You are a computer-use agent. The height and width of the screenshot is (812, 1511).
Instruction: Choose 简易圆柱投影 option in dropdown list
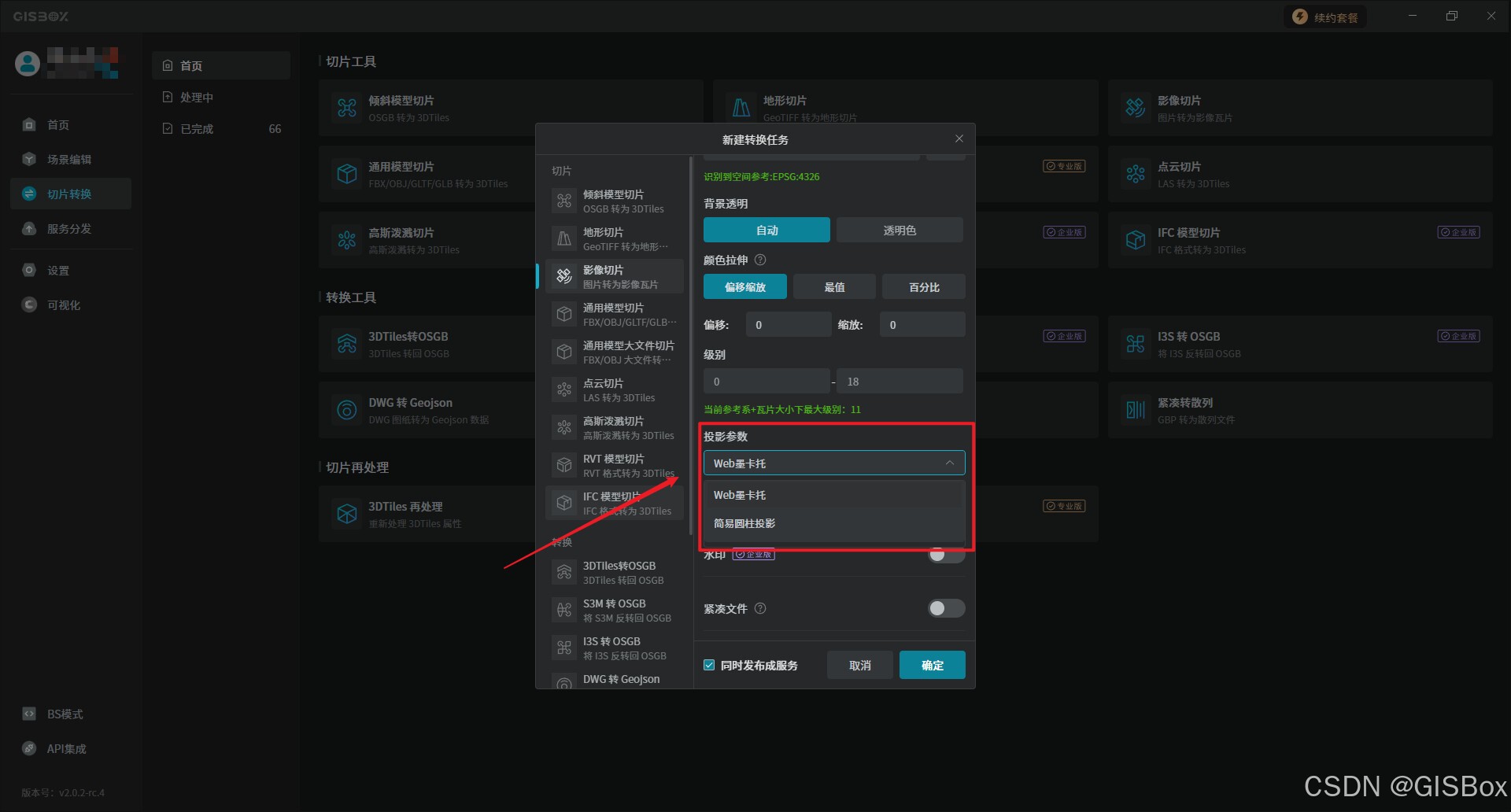point(834,523)
